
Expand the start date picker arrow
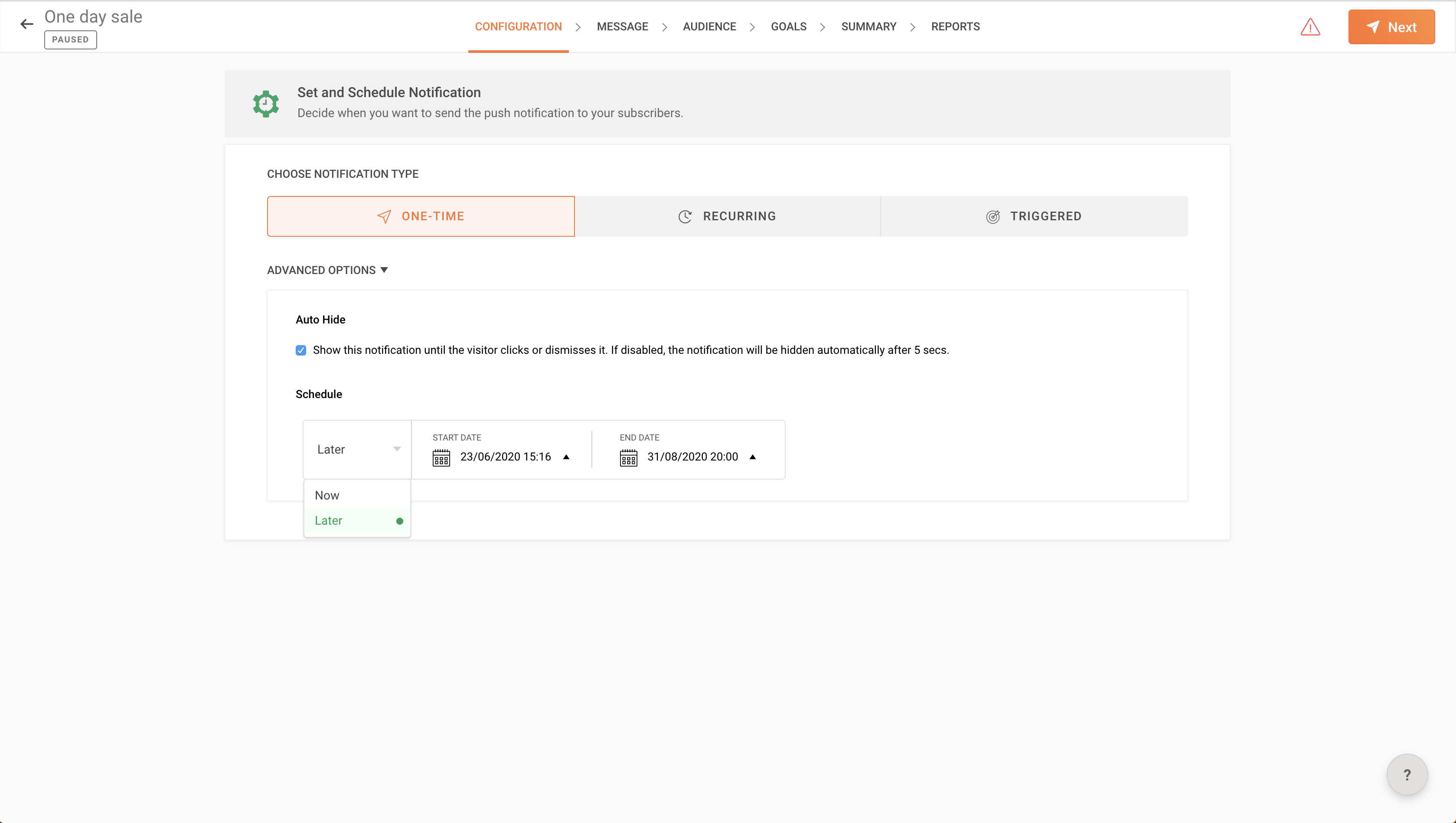(566, 457)
